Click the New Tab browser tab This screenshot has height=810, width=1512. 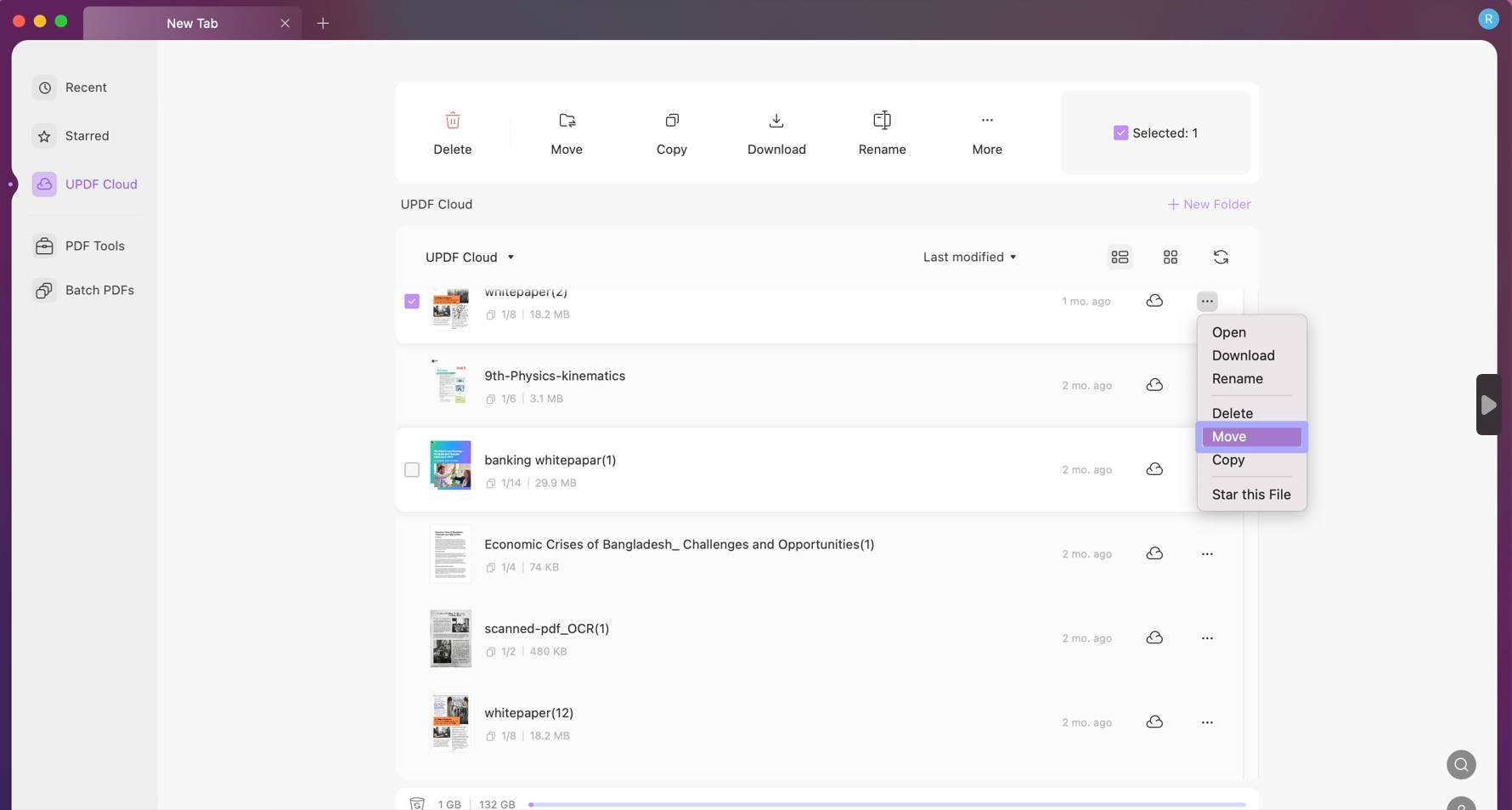pos(192,23)
